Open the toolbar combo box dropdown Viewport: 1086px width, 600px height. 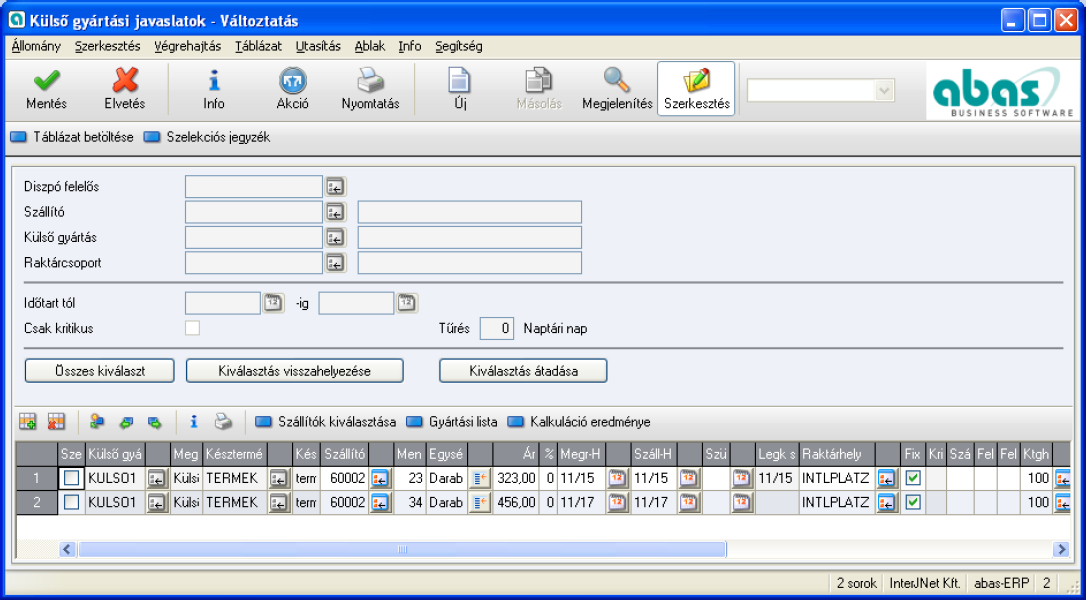pos(883,91)
